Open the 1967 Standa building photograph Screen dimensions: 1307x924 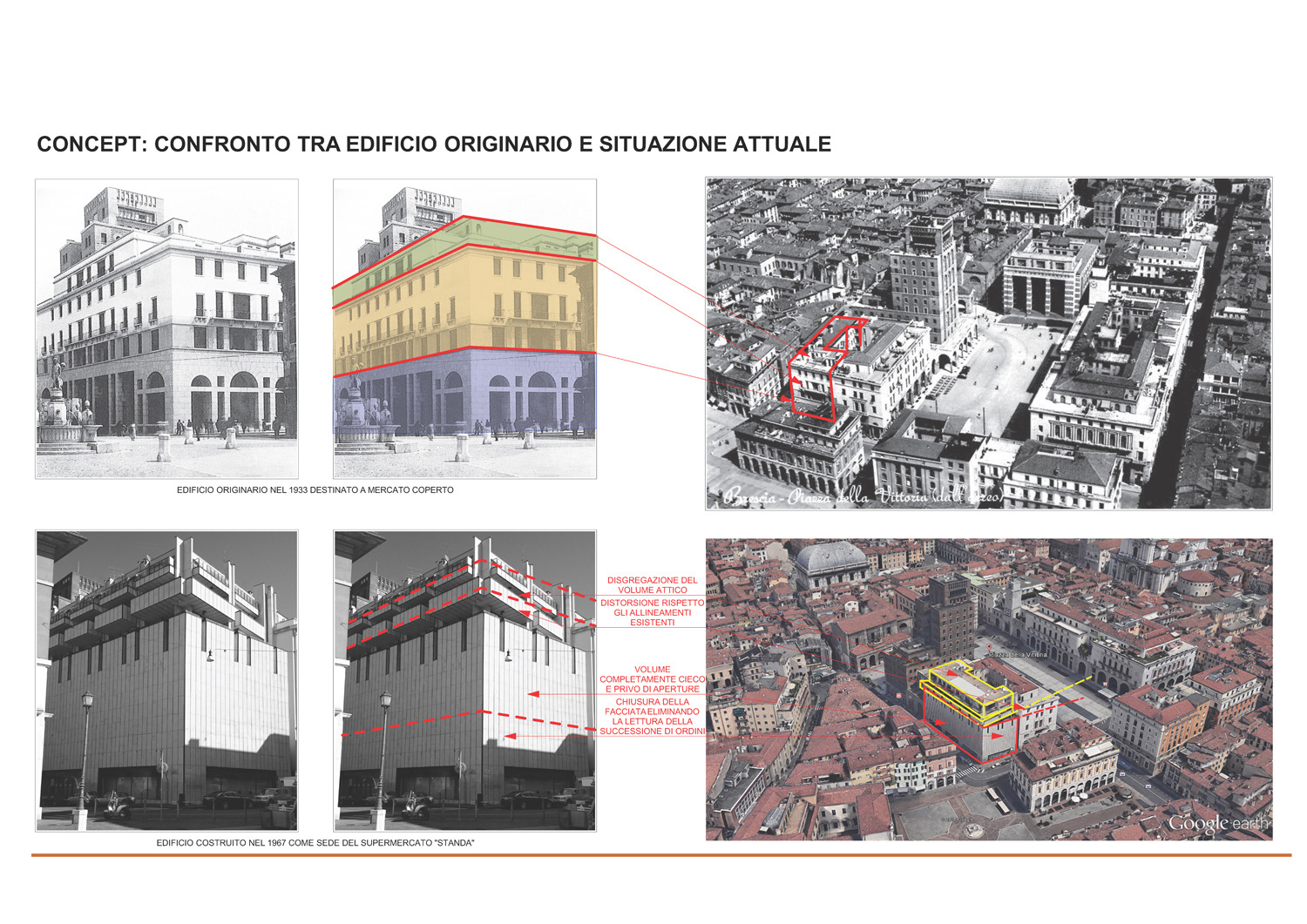(x=166, y=680)
